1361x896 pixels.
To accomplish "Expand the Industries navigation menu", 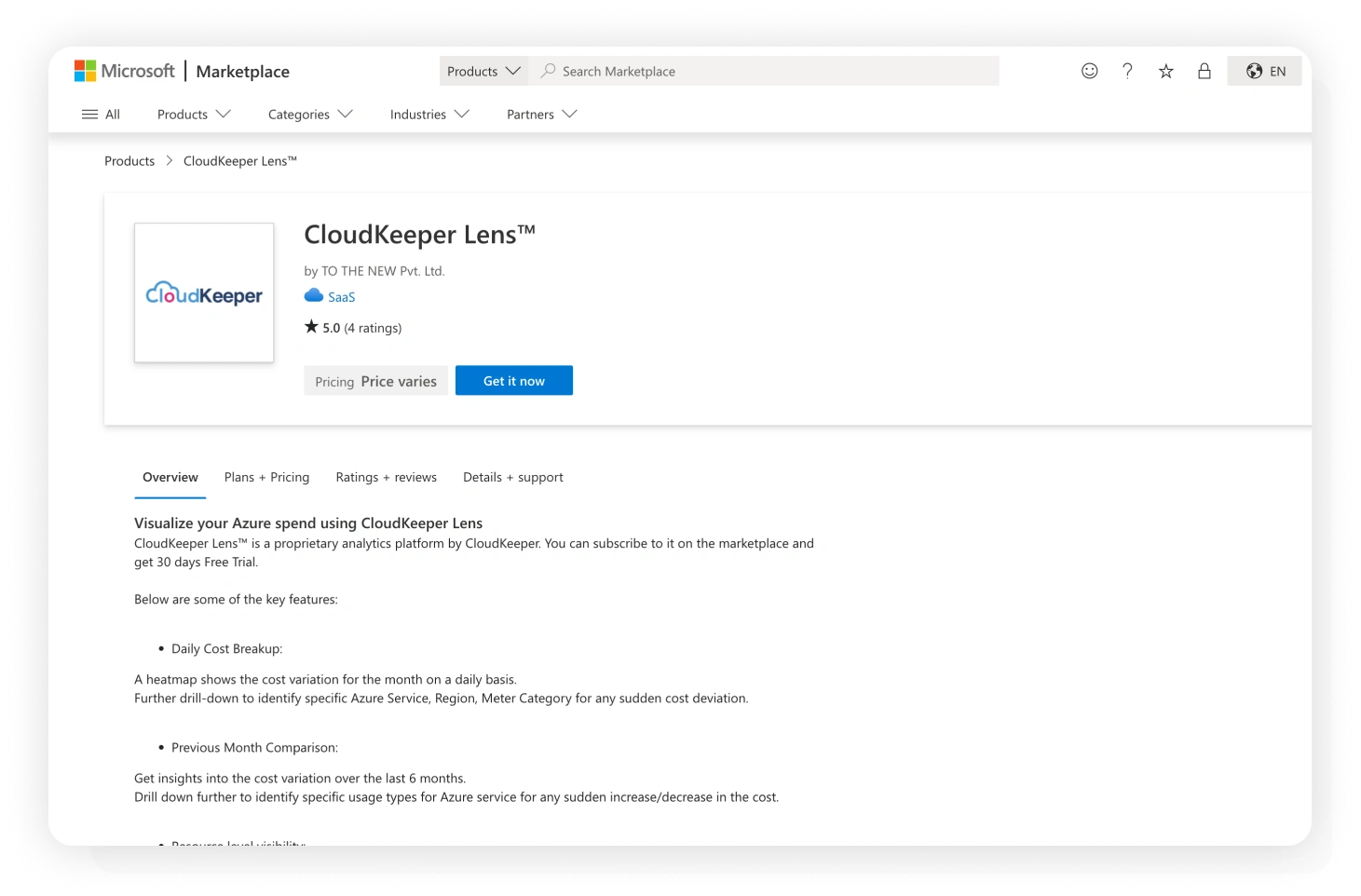I will (429, 115).
